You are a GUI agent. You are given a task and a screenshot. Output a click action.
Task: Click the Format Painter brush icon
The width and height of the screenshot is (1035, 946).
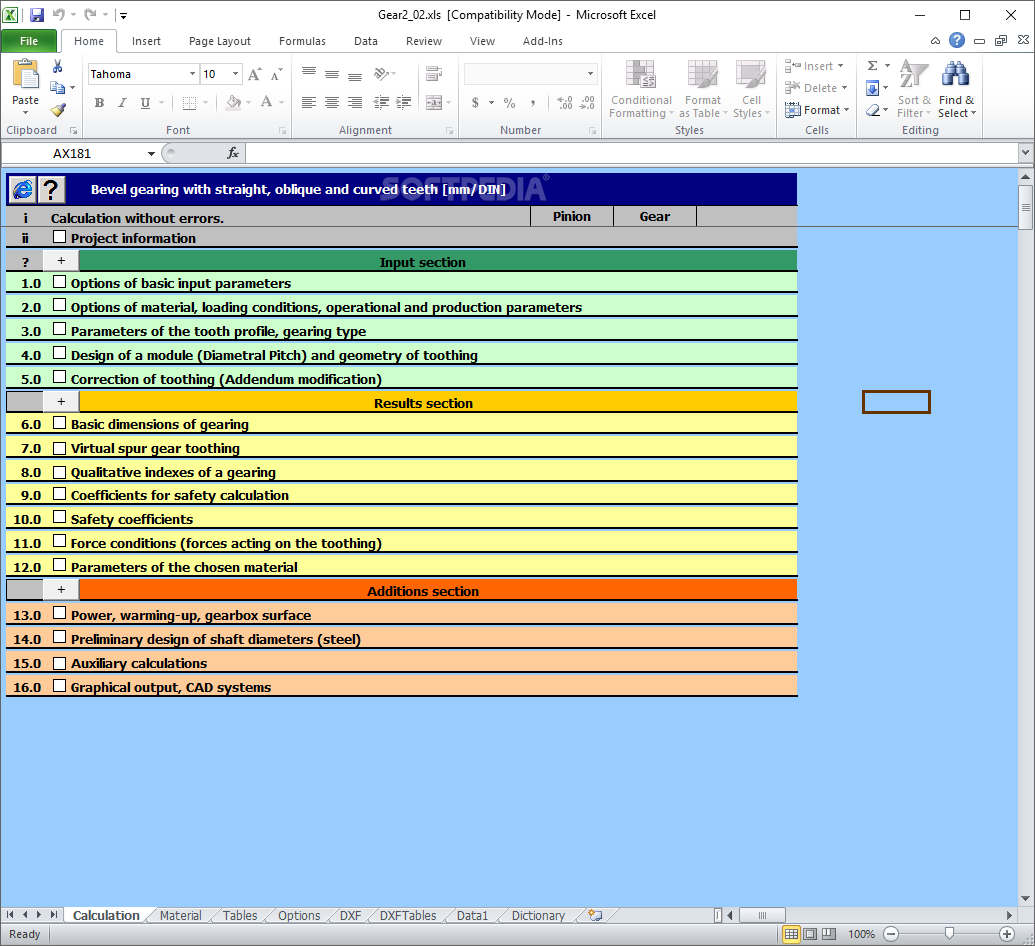pos(58,110)
